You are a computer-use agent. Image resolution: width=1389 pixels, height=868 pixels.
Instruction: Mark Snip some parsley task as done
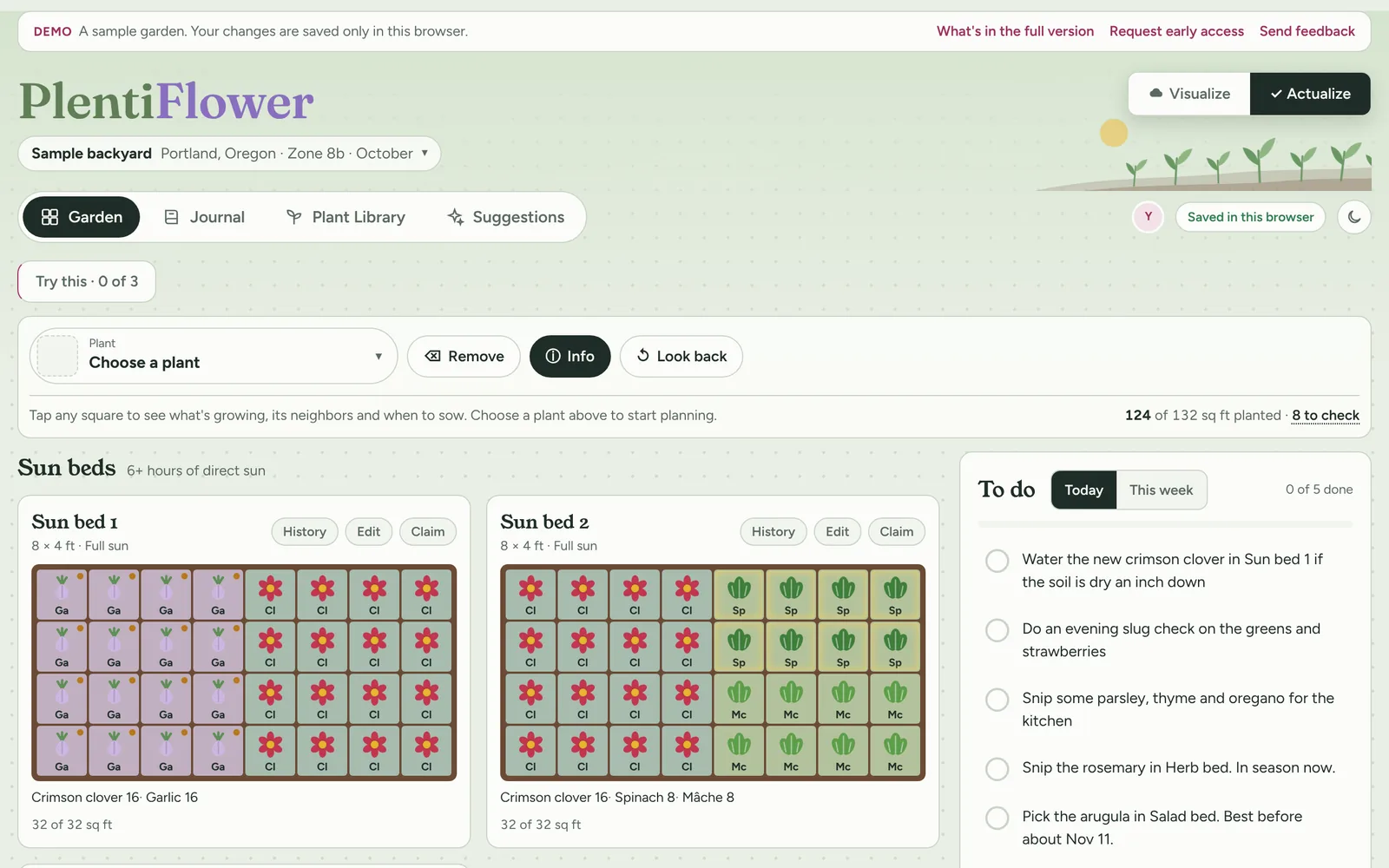coord(997,700)
